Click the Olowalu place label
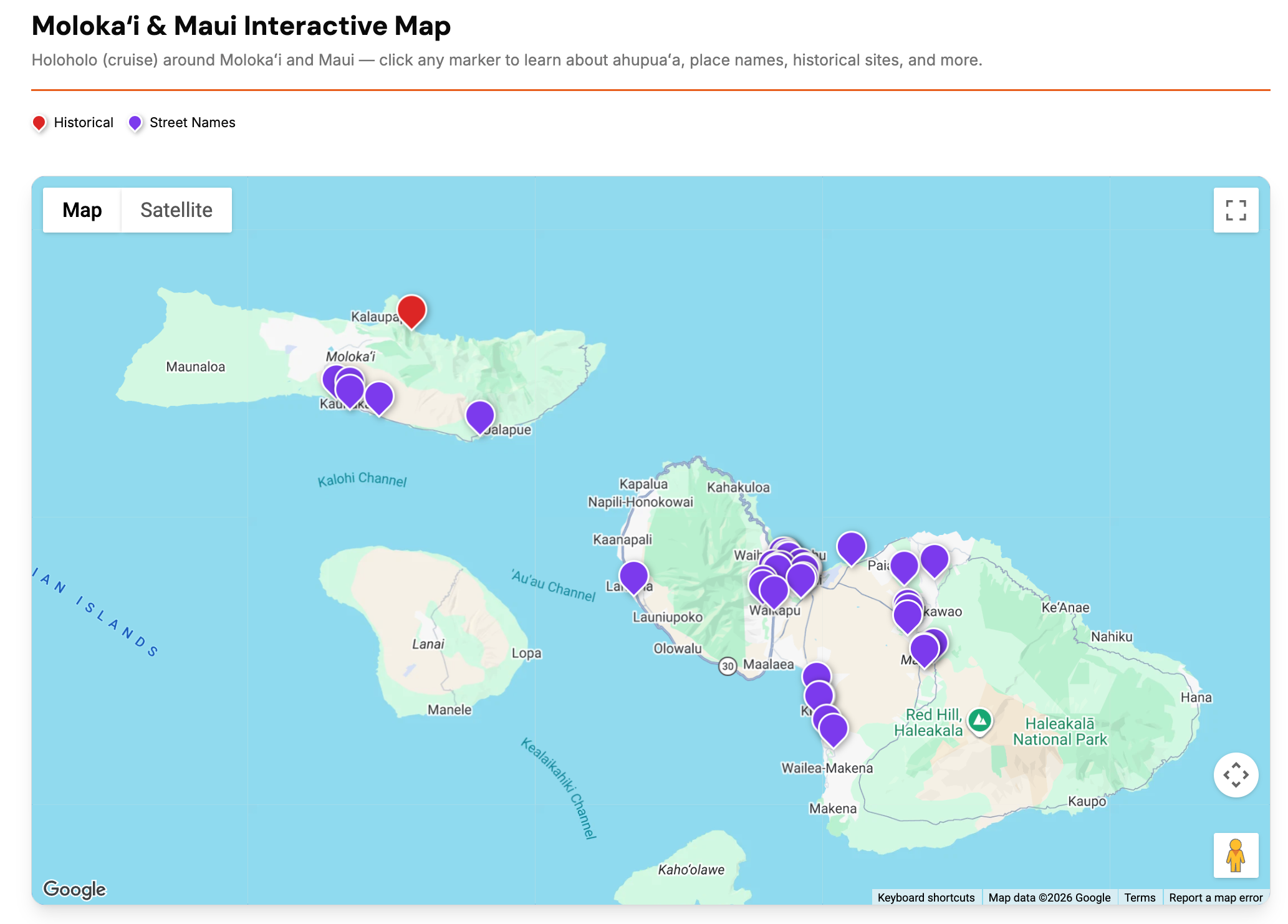The image size is (1288, 924). pos(678,648)
